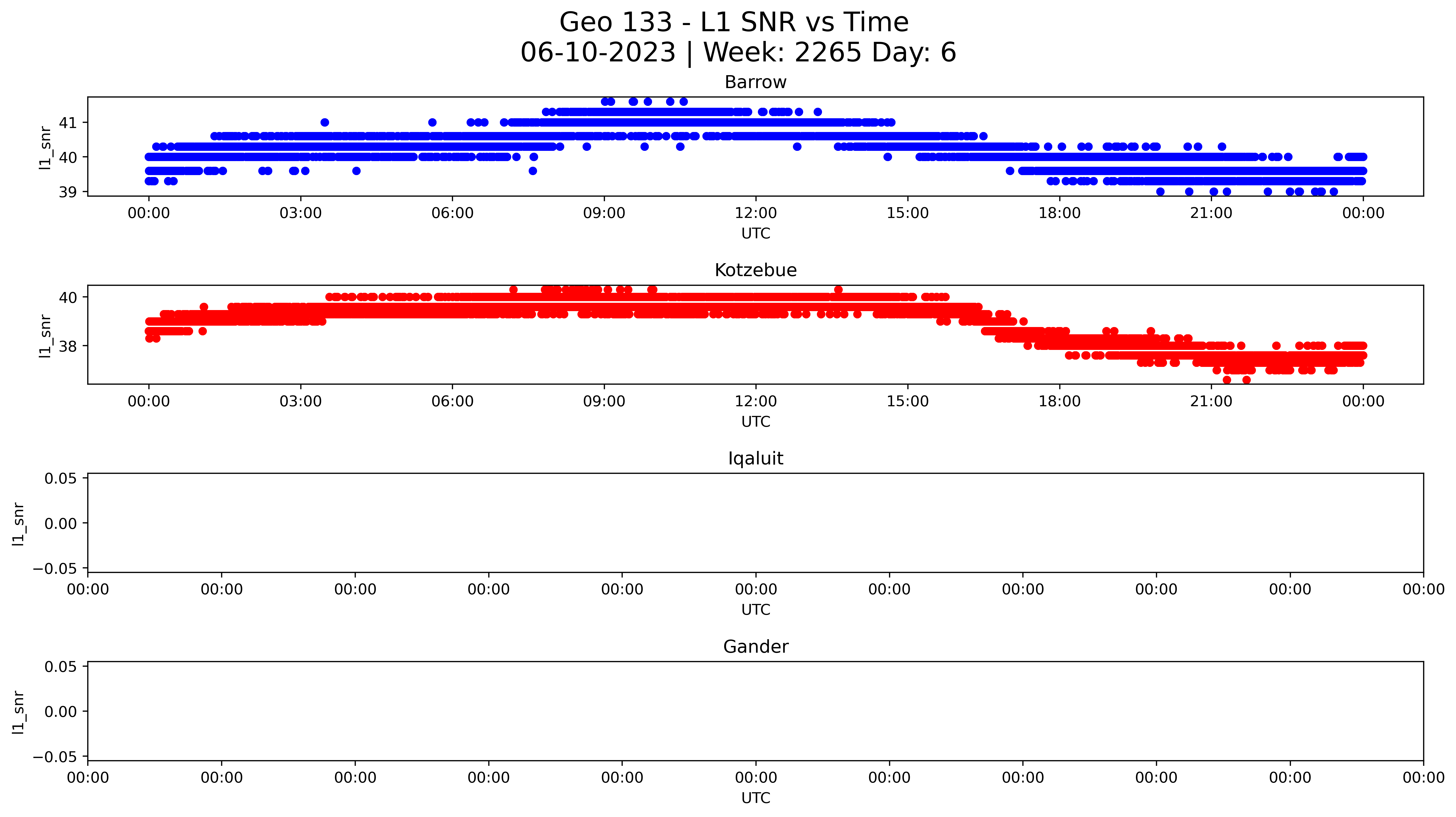Viewport: 1456px width, 817px height.
Task: Select the Iqaluit subplot title
Action: click(756, 458)
